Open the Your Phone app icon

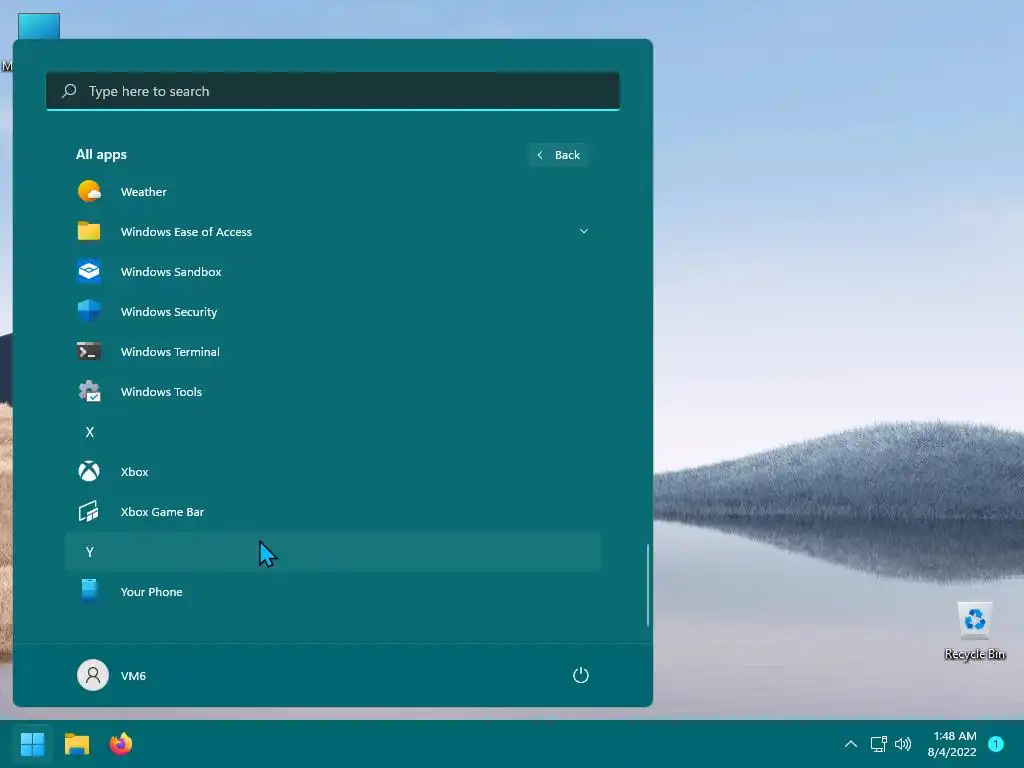pos(89,590)
